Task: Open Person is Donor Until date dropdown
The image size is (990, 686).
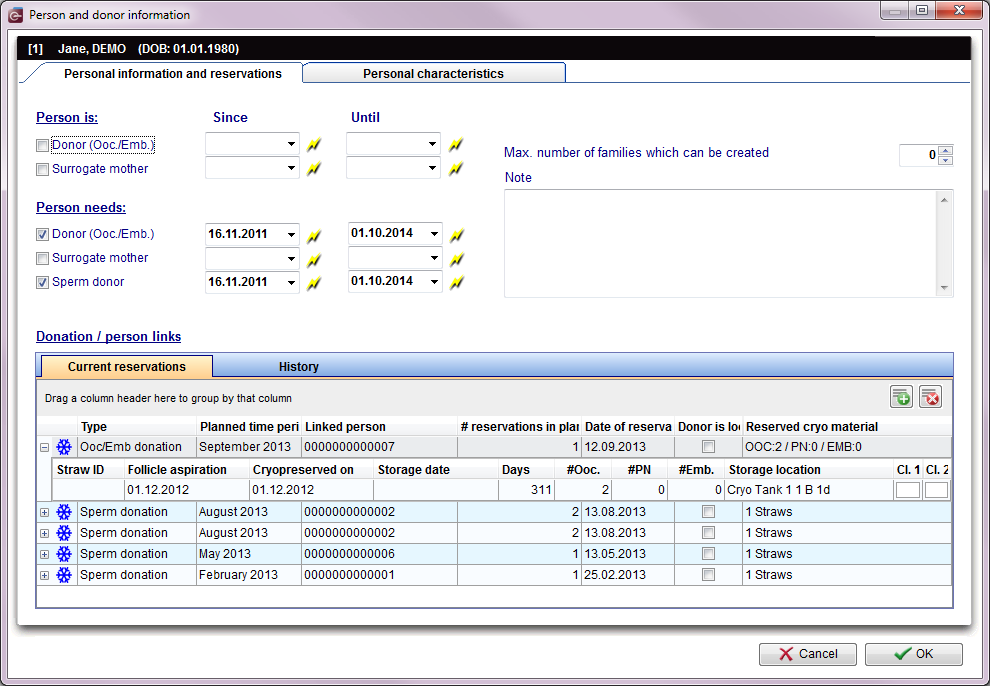Action: [432, 145]
